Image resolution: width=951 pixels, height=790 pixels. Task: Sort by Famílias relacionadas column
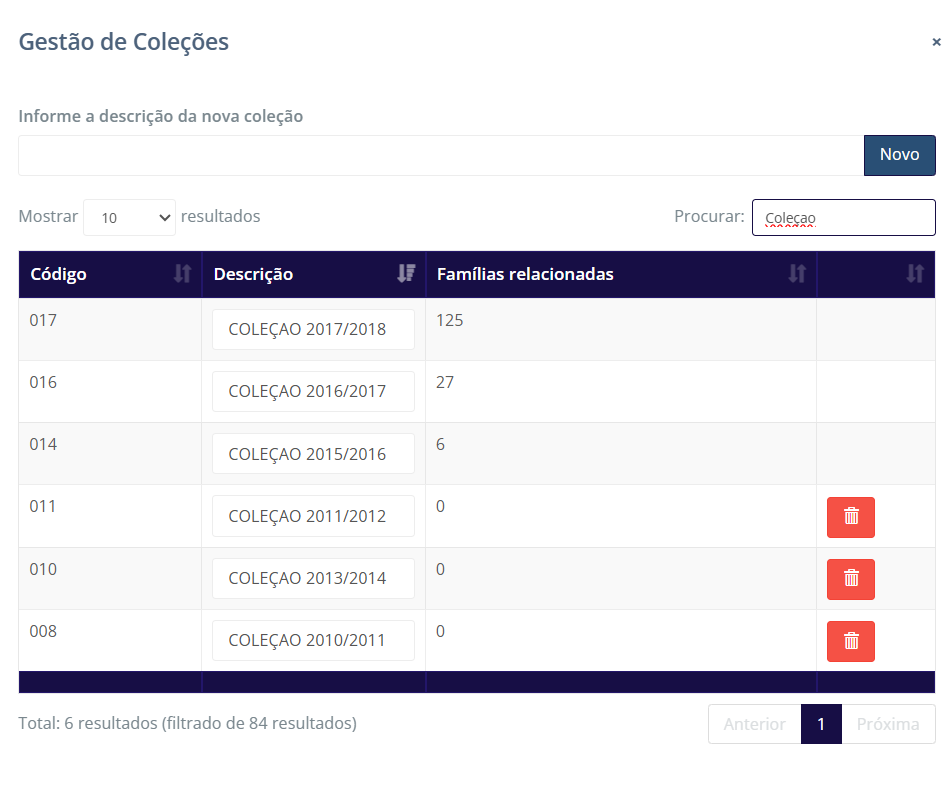point(620,274)
